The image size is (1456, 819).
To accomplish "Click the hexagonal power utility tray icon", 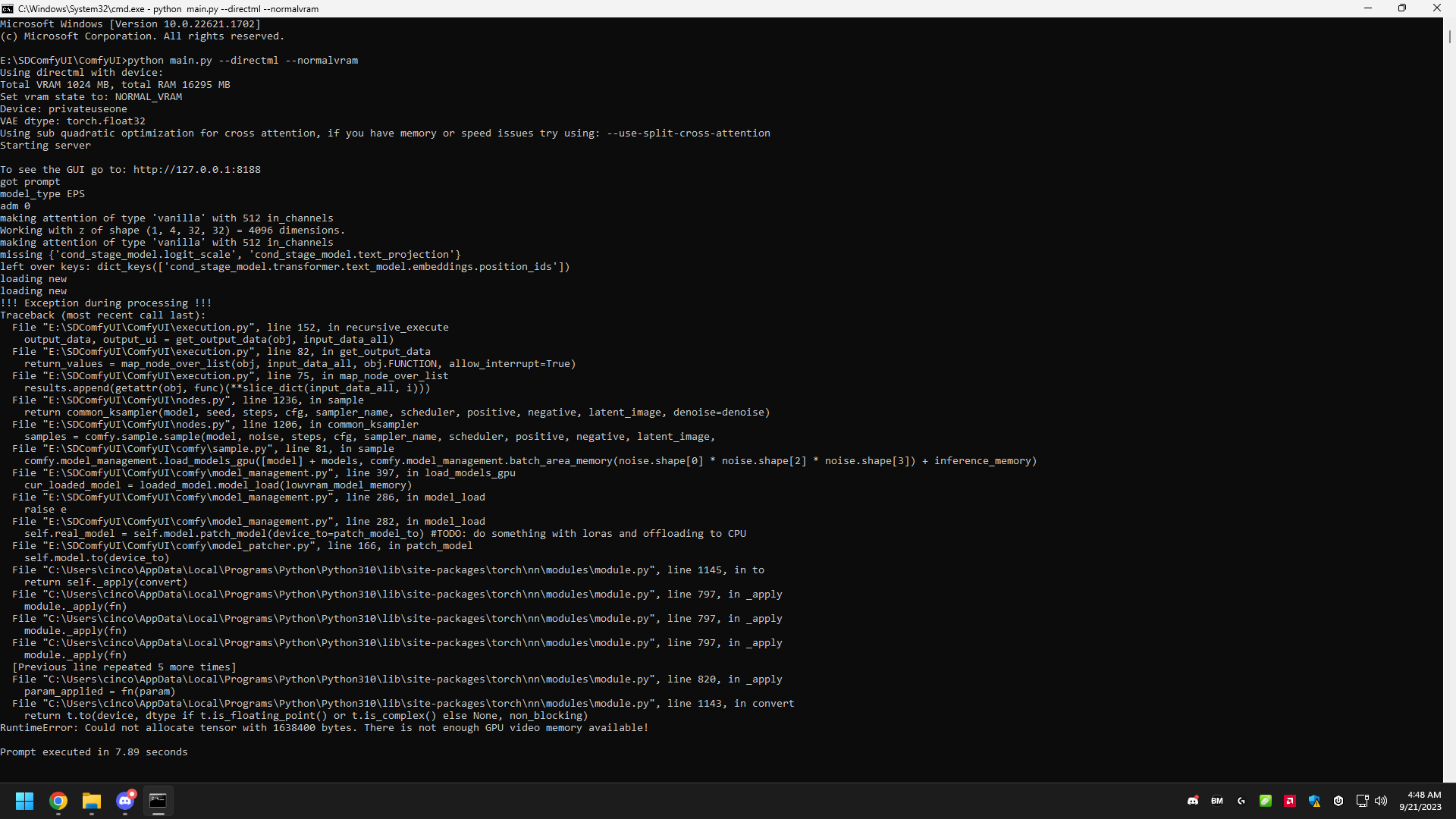I will click(x=1338, y=801).
